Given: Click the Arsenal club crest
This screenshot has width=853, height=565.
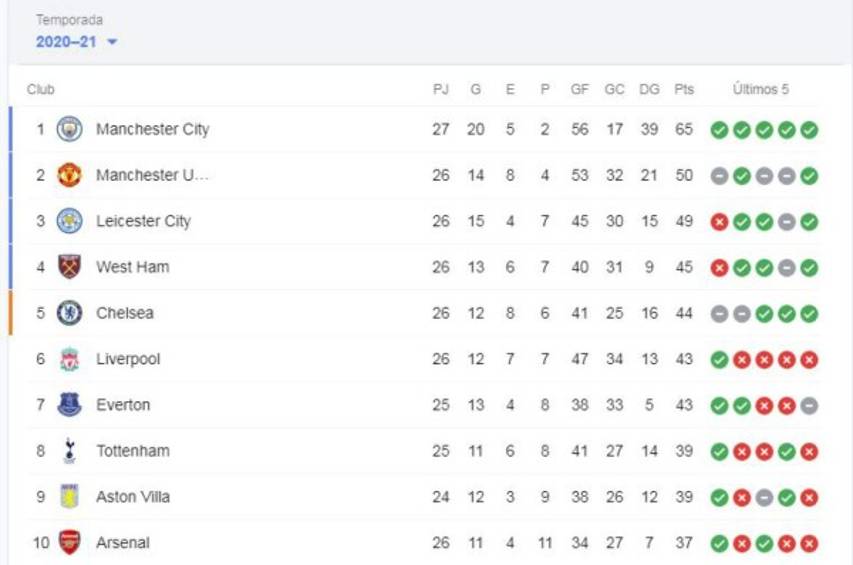Looking at the screenshot, I should pyautogui.click(x=69, y=543).
